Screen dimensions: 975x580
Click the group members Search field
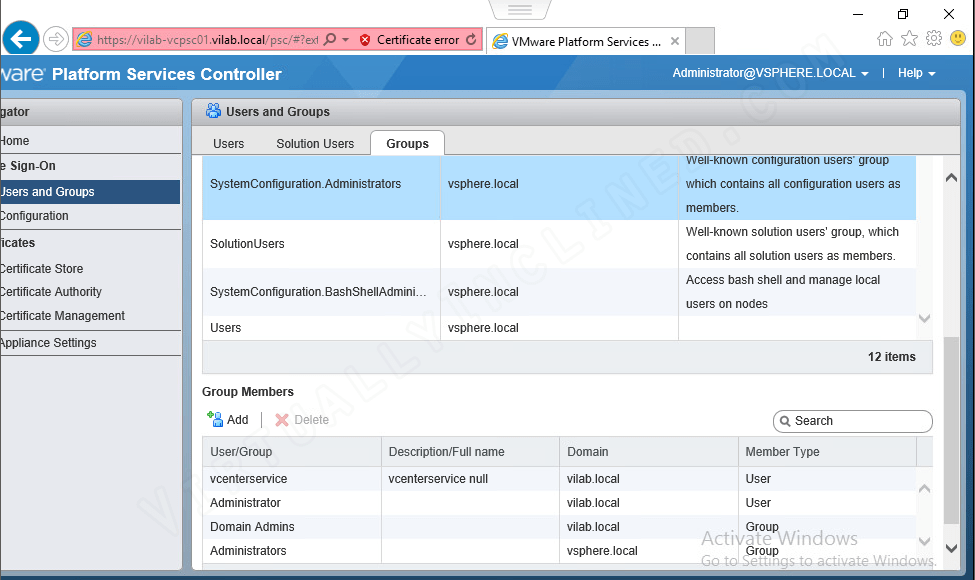pyautogui.click(x=853, y=421)
